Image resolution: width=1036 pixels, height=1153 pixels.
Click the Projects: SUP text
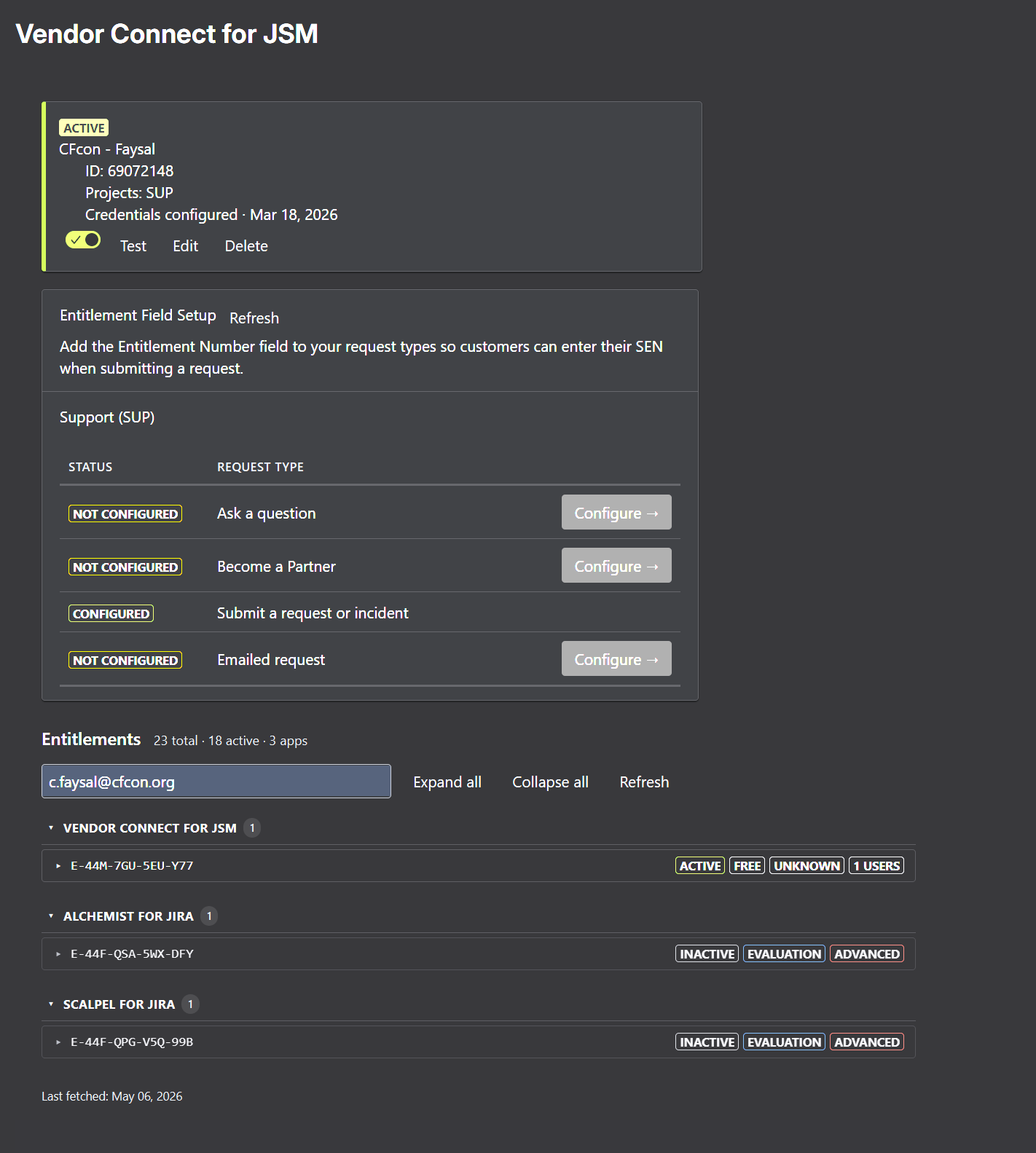[129, 193]
